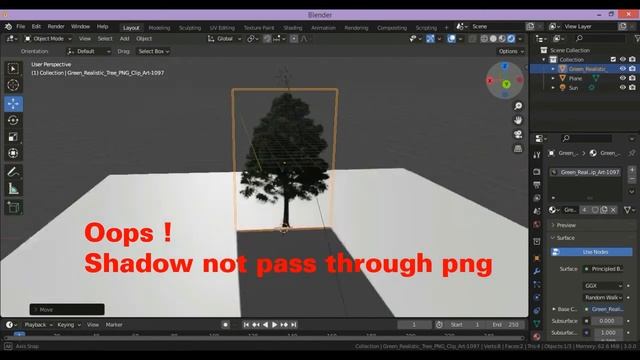Select the Select Box tool in the toolbar
Viewport: 640px width, 360px height.
coord(13,69)
